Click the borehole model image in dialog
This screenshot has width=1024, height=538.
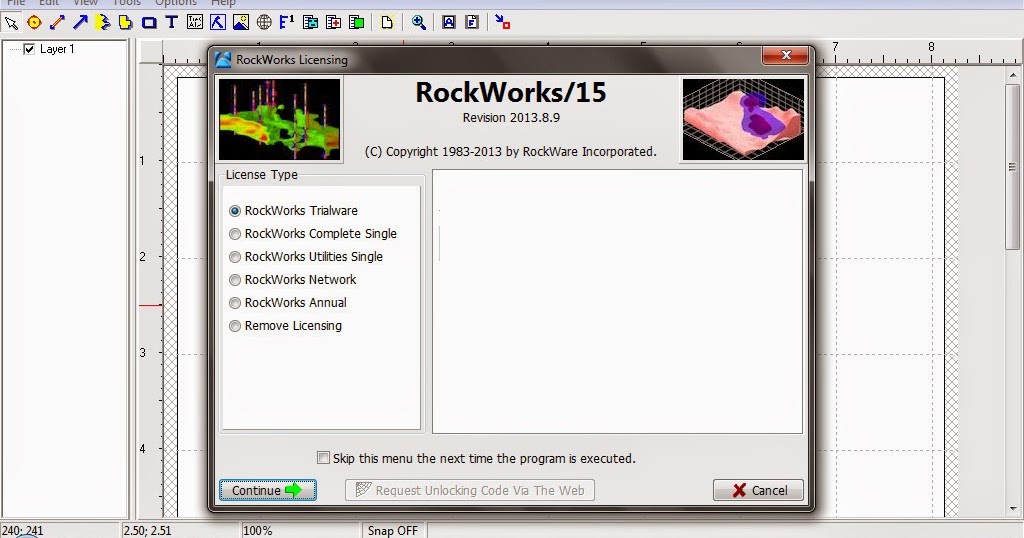pyautogui.click(x=280, y=119)
